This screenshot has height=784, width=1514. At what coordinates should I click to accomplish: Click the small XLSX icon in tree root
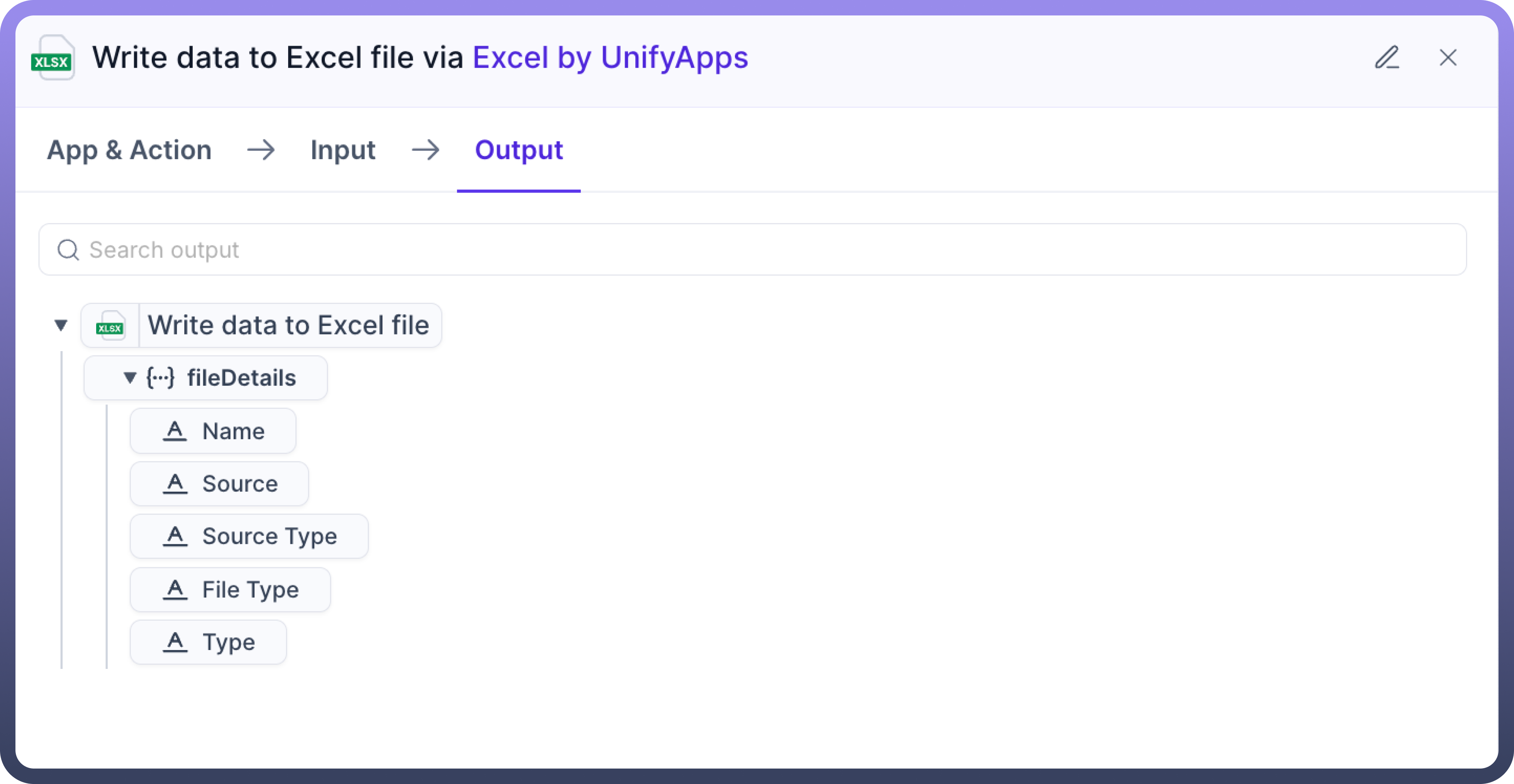pyautogui.click(x=110, y=326)
